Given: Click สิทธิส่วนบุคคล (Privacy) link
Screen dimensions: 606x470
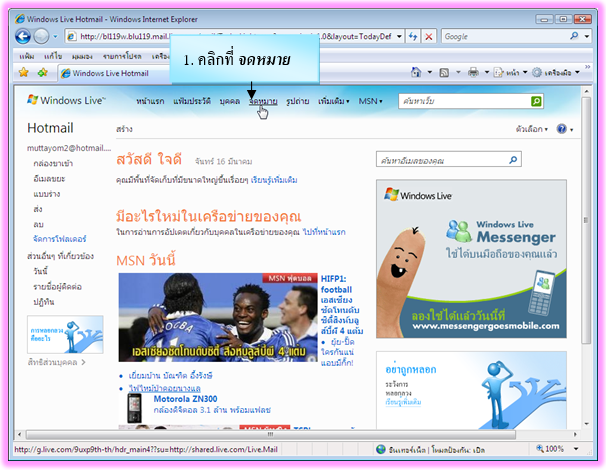Looking at the screenshot, I should click(x=53, y=362).
